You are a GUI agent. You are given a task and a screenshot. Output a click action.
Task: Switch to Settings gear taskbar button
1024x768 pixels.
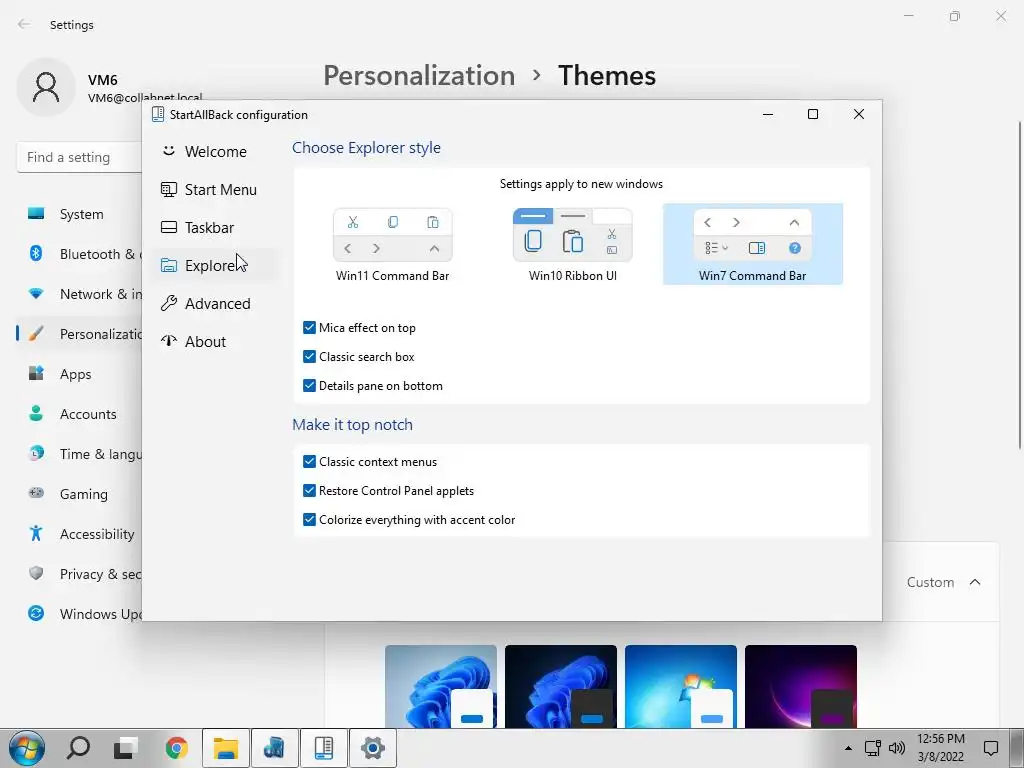pyautogui.click(x=373, y=748)
